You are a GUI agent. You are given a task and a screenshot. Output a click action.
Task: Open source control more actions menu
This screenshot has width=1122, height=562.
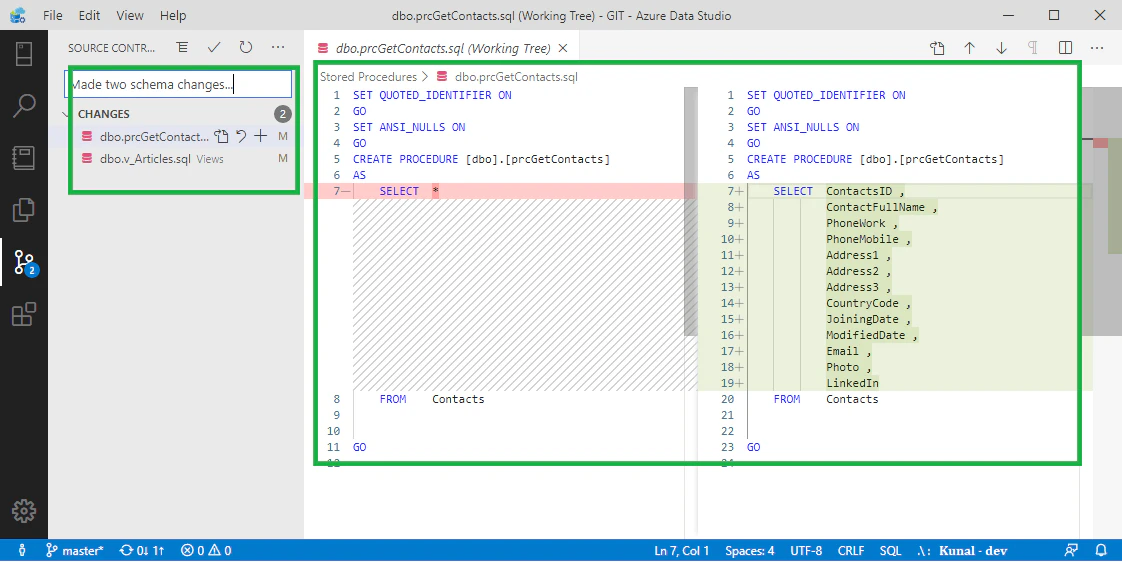click(x=278, y=47)
